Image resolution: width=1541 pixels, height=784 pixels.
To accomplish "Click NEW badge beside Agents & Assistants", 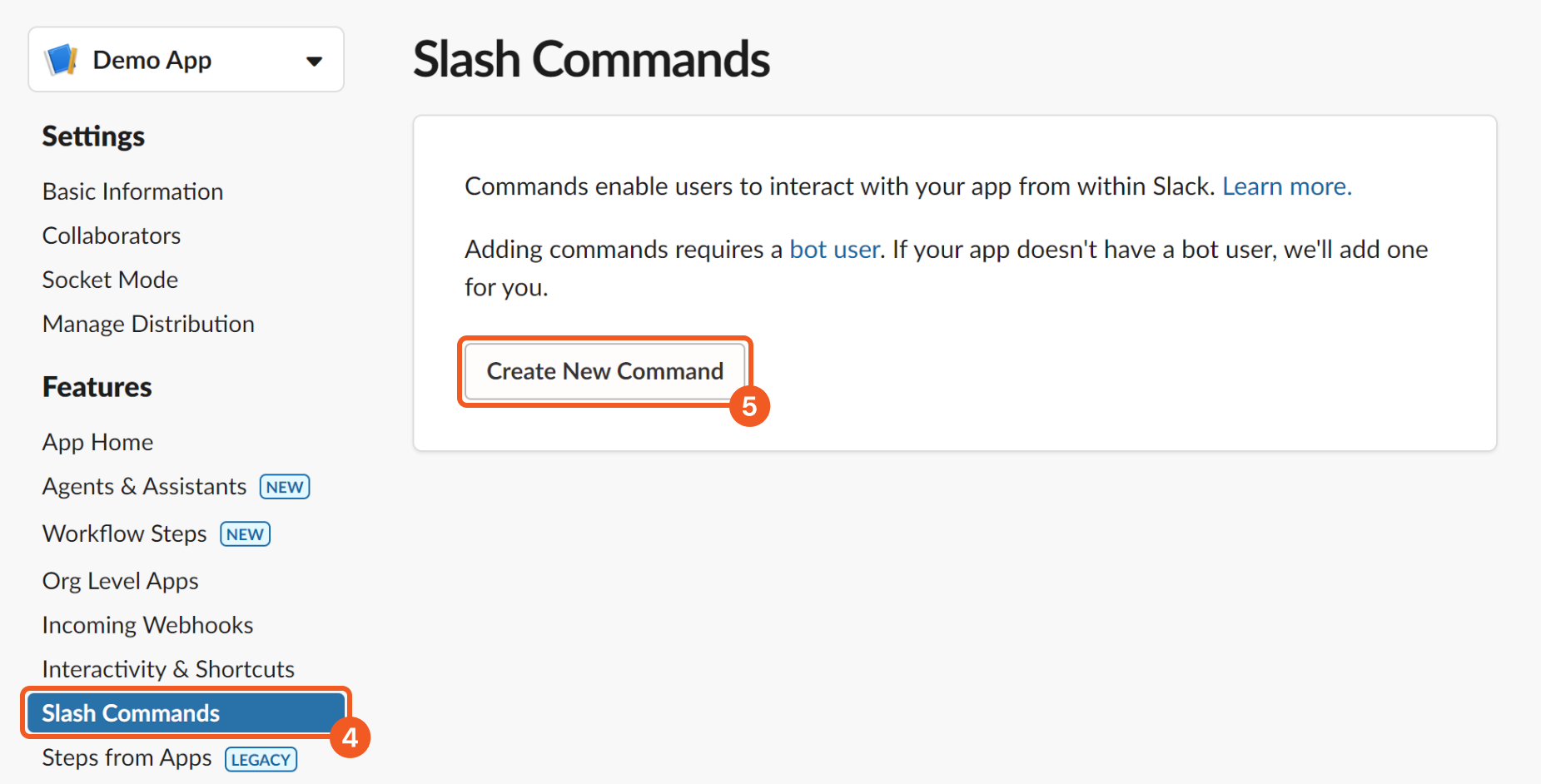I will pos(285,487).
